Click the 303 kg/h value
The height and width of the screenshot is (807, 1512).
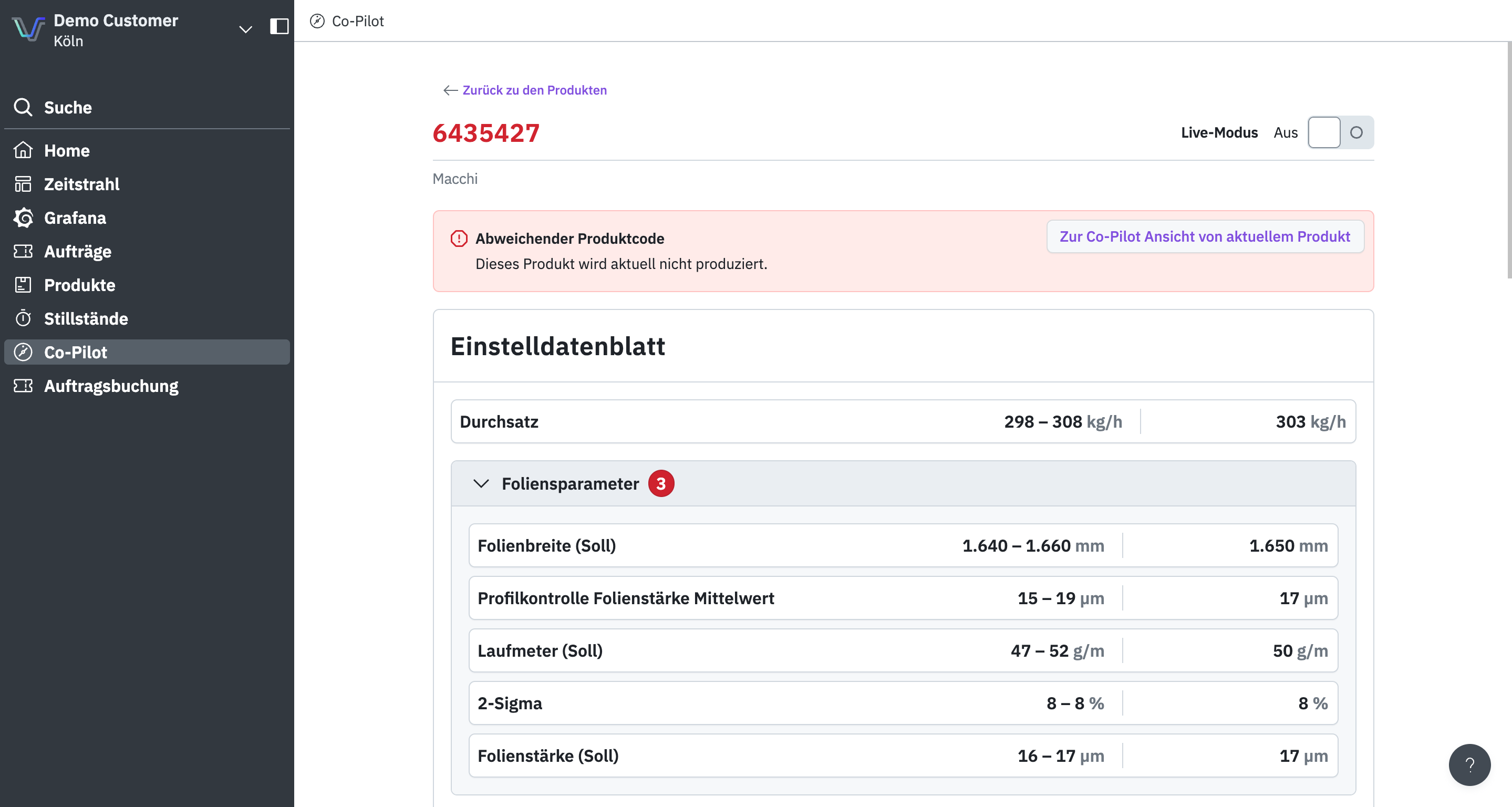[1311, 421]
